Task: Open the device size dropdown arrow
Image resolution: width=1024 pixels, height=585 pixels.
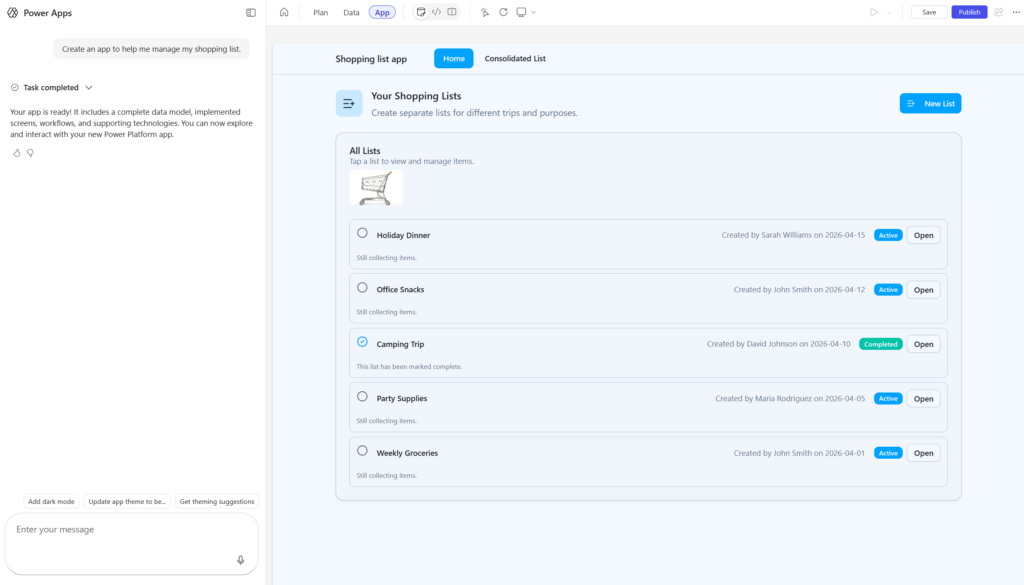Action: tap(534, 12)
